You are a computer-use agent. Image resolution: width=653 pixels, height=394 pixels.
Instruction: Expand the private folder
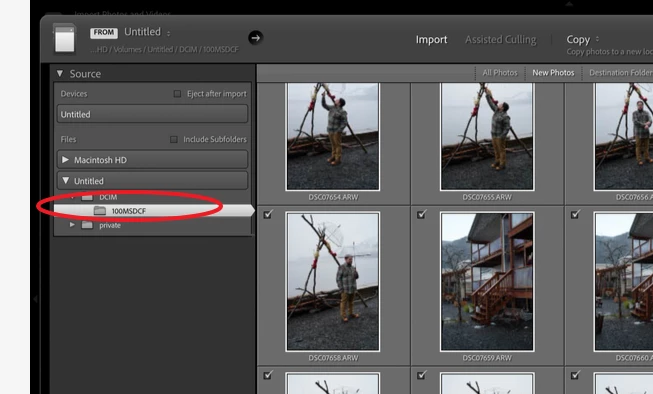[72, 225]
